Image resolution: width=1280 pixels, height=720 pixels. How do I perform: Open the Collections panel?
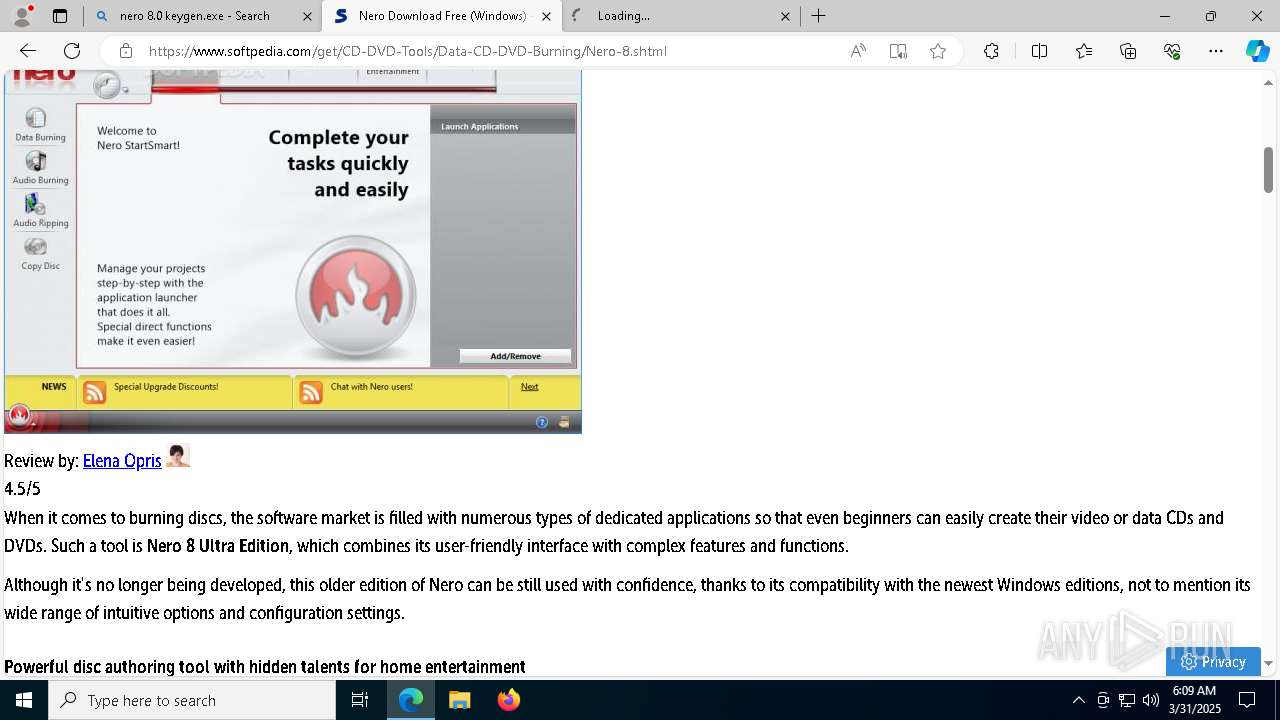pyautogui.click(x=1128, y=51)
